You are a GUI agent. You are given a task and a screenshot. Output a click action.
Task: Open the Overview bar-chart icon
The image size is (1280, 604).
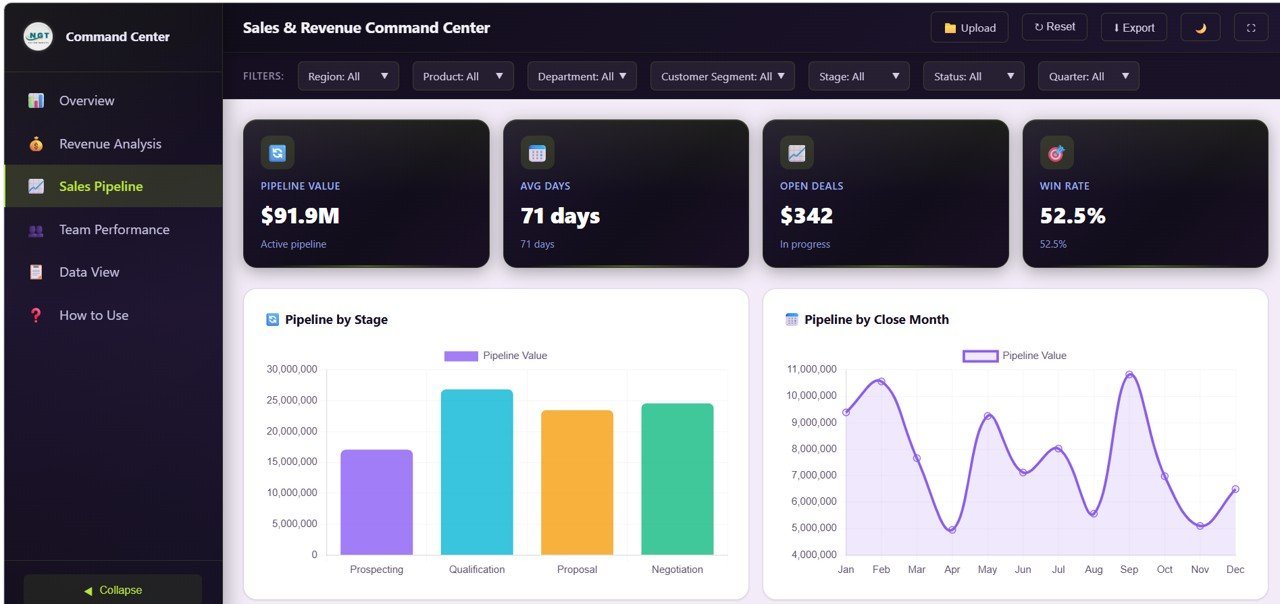(x=38, y=100)
